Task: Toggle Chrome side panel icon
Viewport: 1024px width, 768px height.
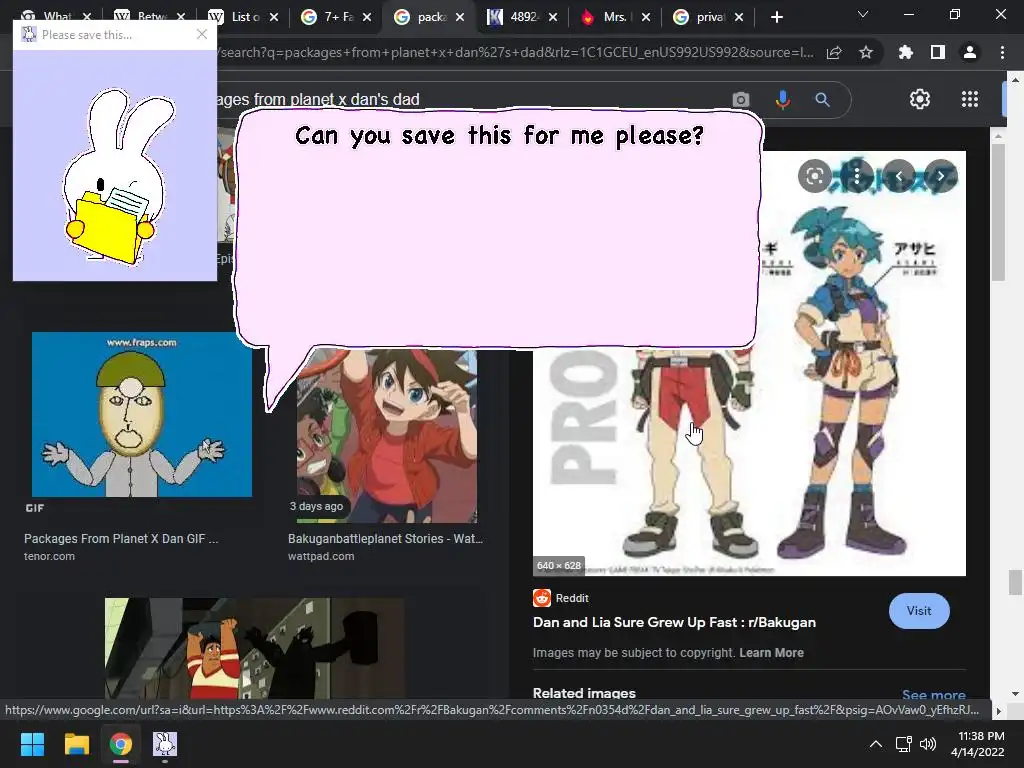Action: tap(938, 52)
